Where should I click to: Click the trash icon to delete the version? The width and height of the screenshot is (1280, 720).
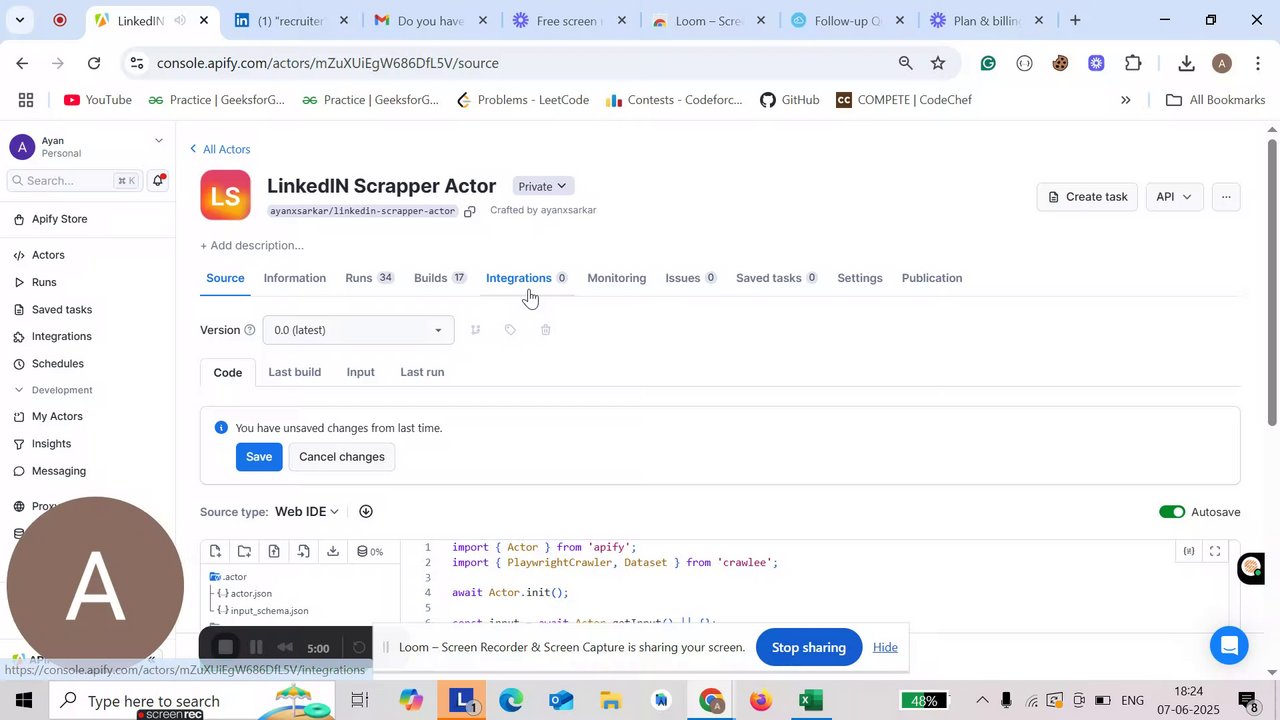tap(545, 330)
